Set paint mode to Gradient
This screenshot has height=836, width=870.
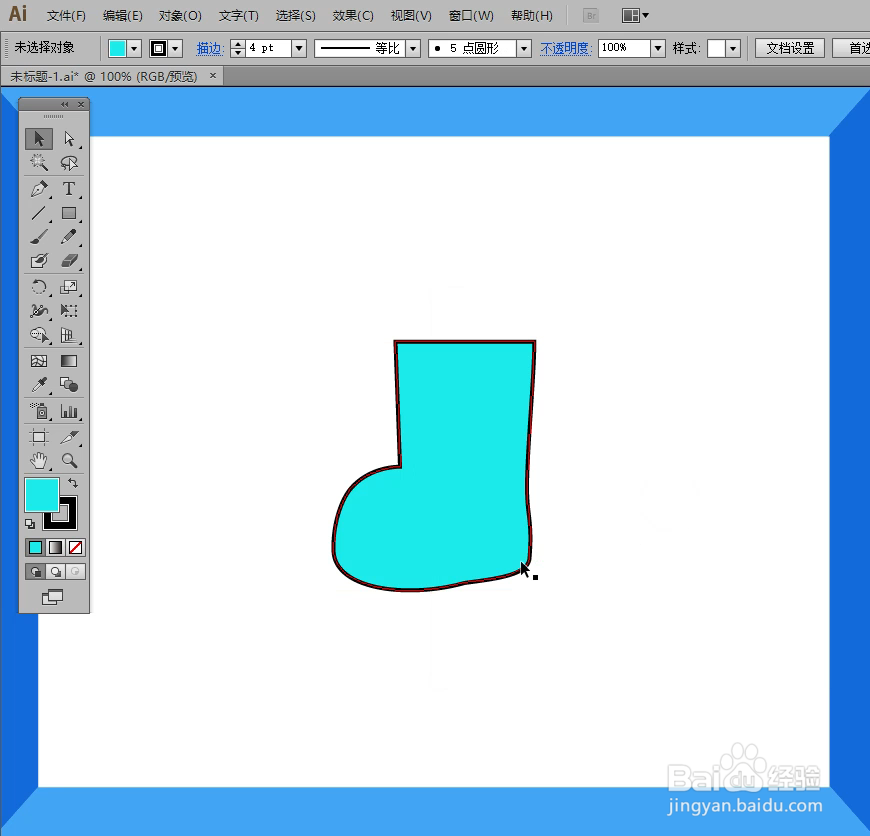pyautogui.click(x=55, y=548)
